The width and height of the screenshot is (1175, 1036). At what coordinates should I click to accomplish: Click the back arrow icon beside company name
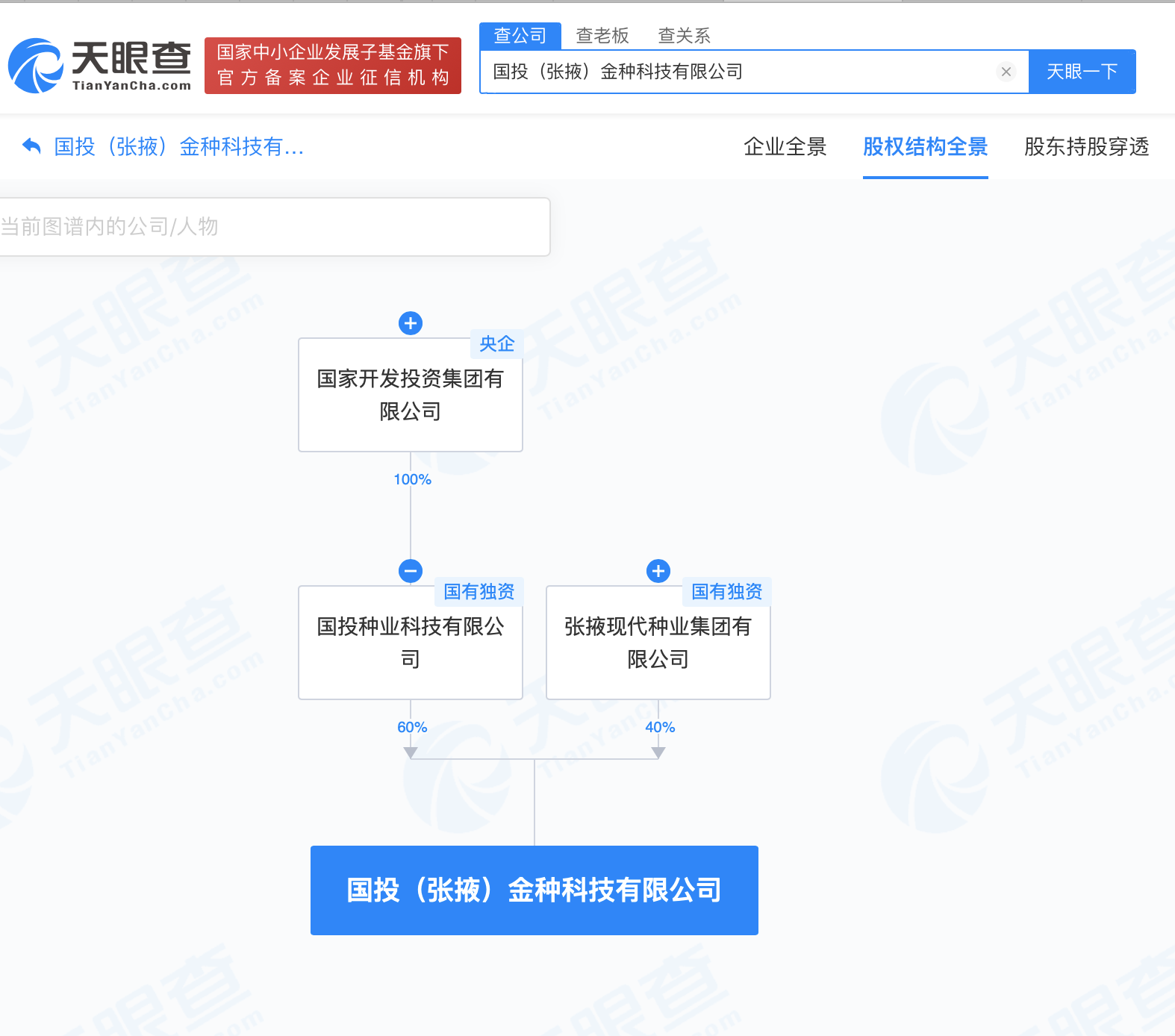(x=31, y=146)
